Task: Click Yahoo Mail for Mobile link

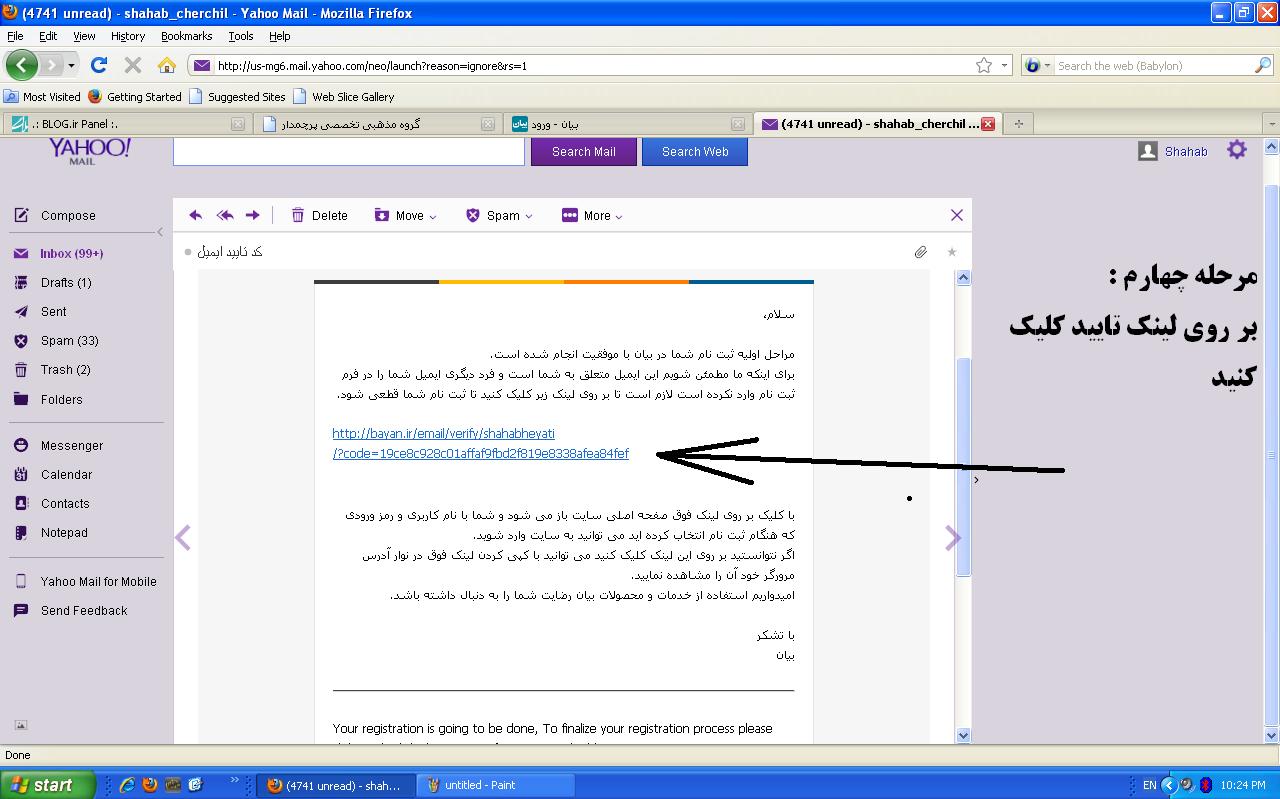Action: pyautogui.click(x=98, y=582)
